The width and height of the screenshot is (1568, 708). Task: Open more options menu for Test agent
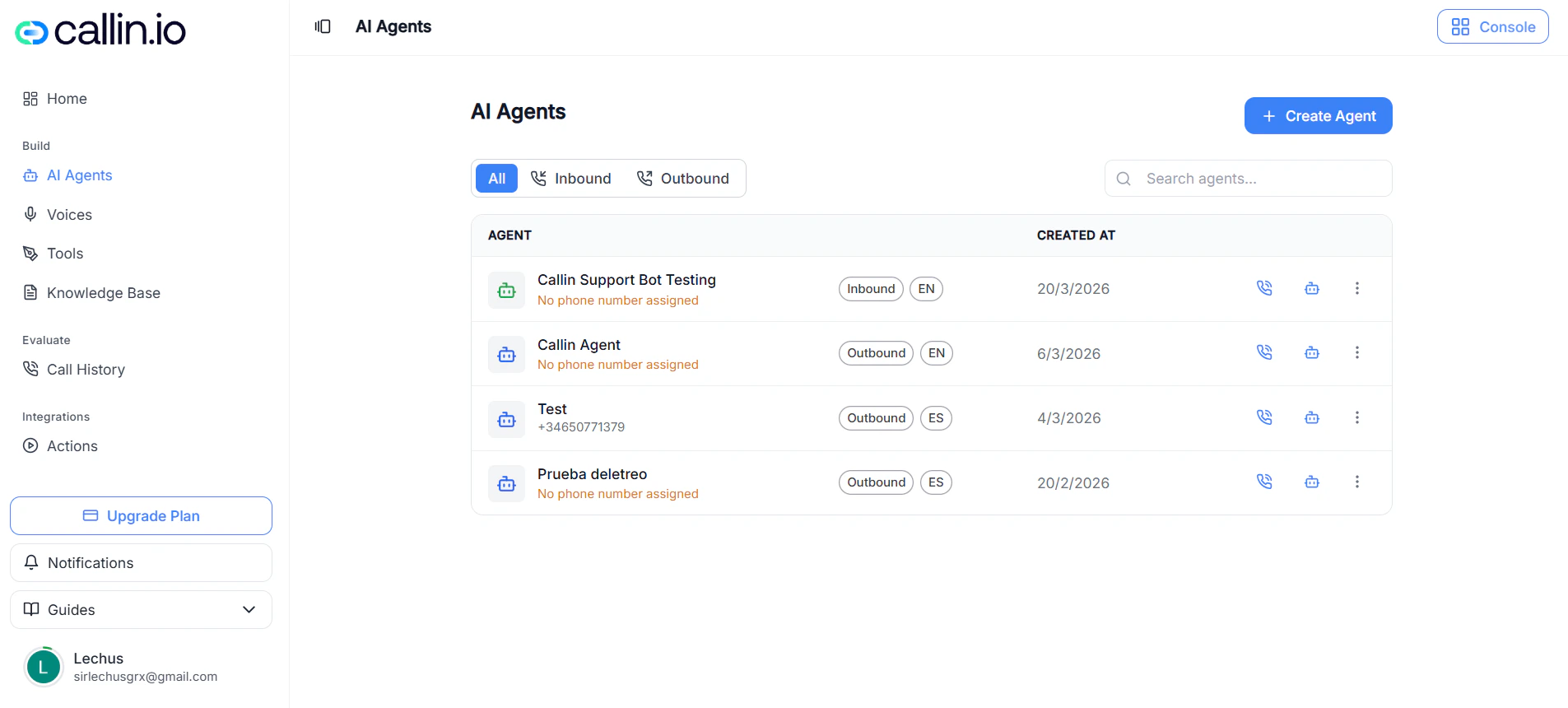(1357, 417)
